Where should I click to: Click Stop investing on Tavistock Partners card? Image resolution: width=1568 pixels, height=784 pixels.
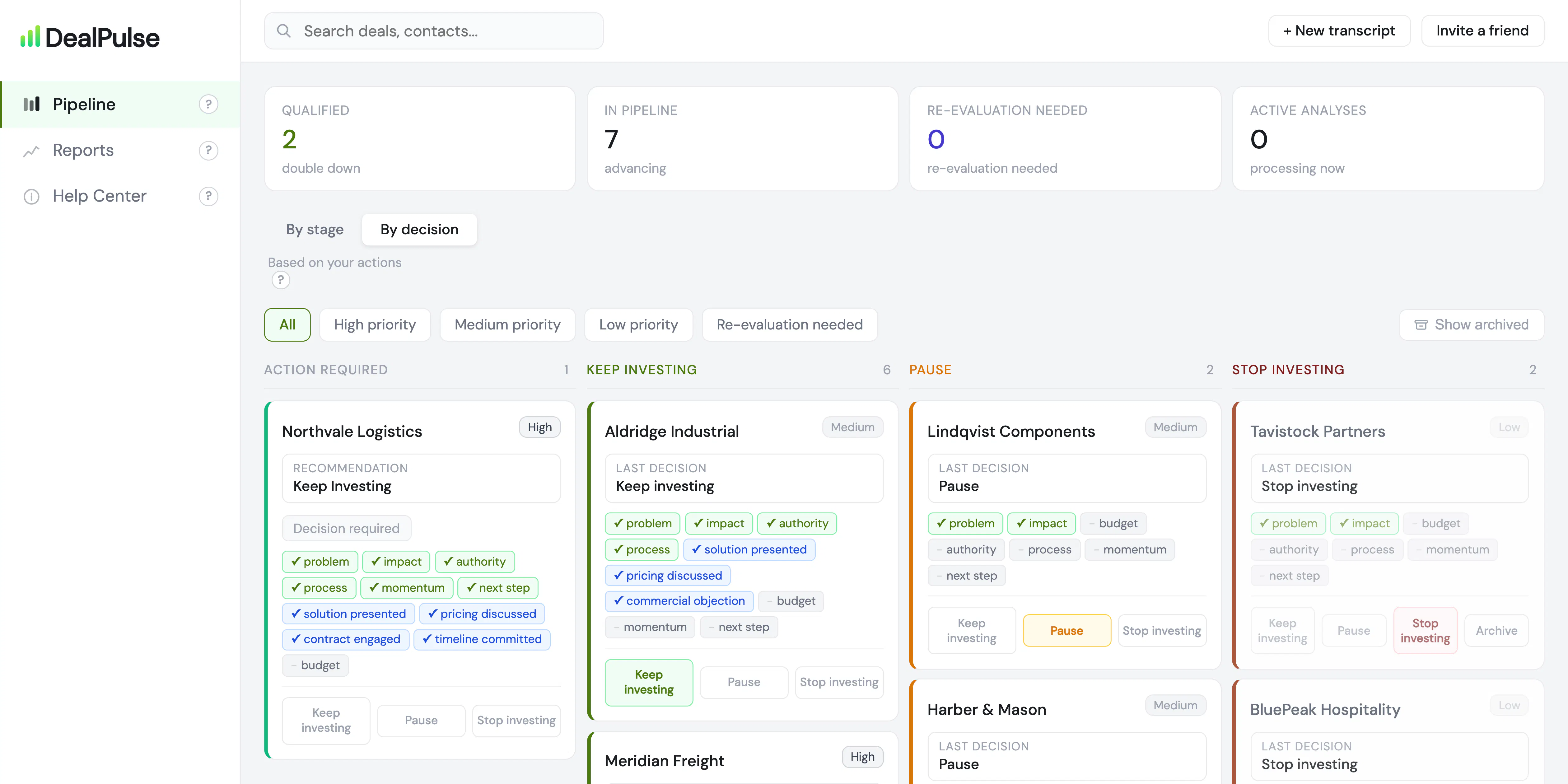[1425, 631]
